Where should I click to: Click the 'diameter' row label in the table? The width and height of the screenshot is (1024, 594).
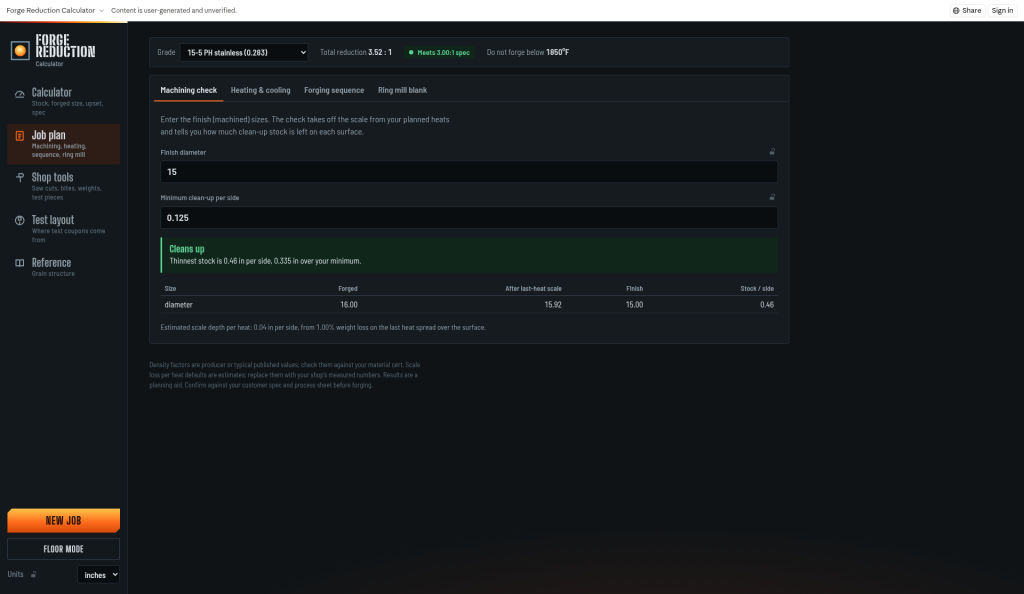tap(178, 305)
